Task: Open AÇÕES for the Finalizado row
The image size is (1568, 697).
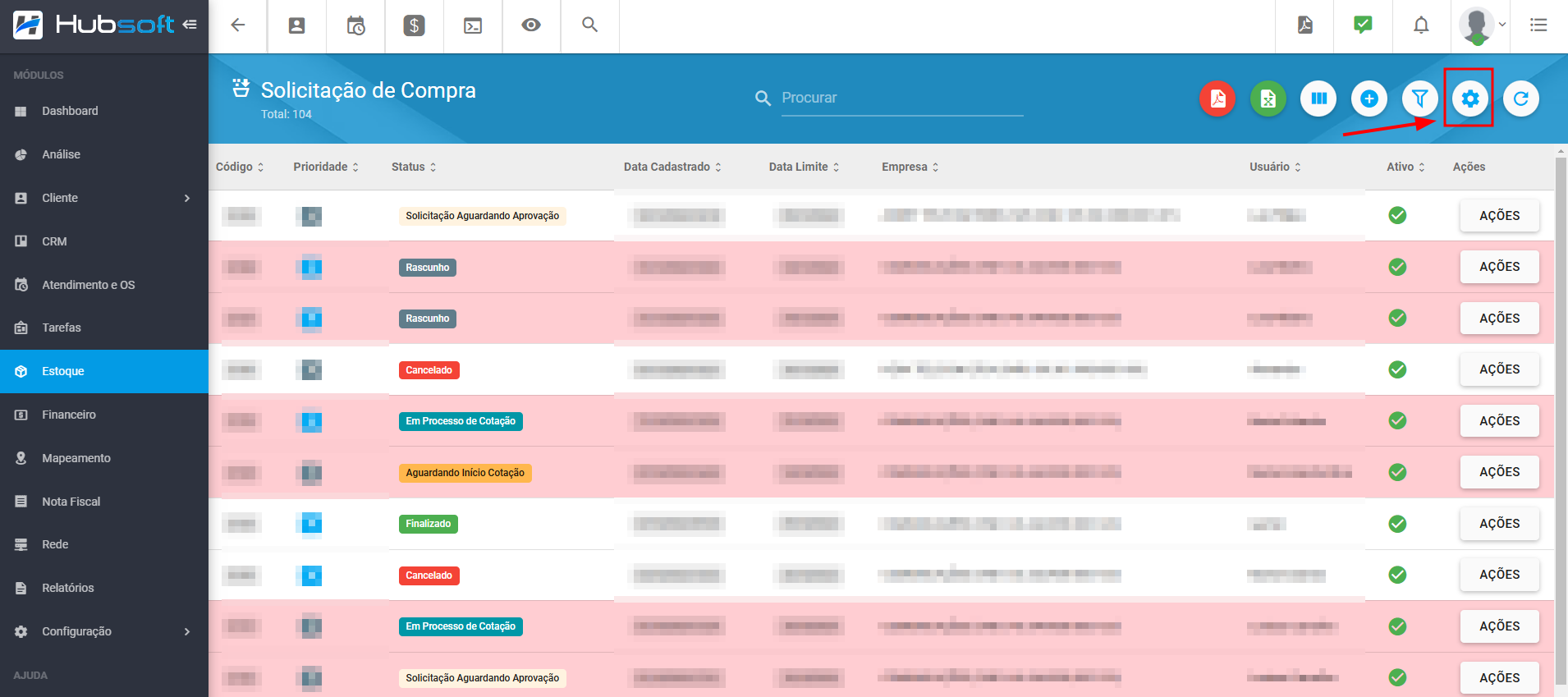Action: (x=1499, y=524)
